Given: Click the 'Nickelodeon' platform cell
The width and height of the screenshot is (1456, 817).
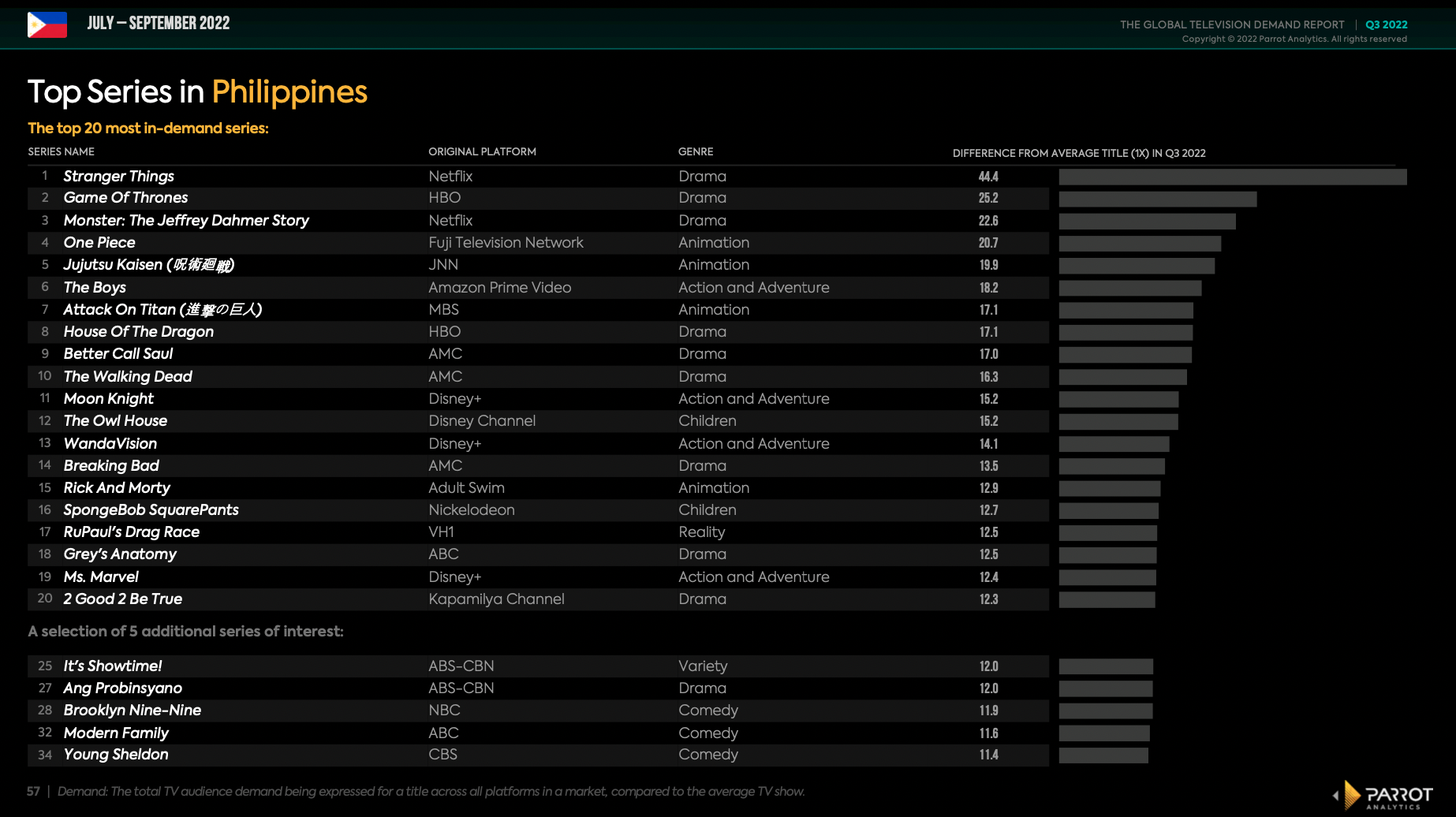Looking at the screenshot, I should tap(472, 510).
